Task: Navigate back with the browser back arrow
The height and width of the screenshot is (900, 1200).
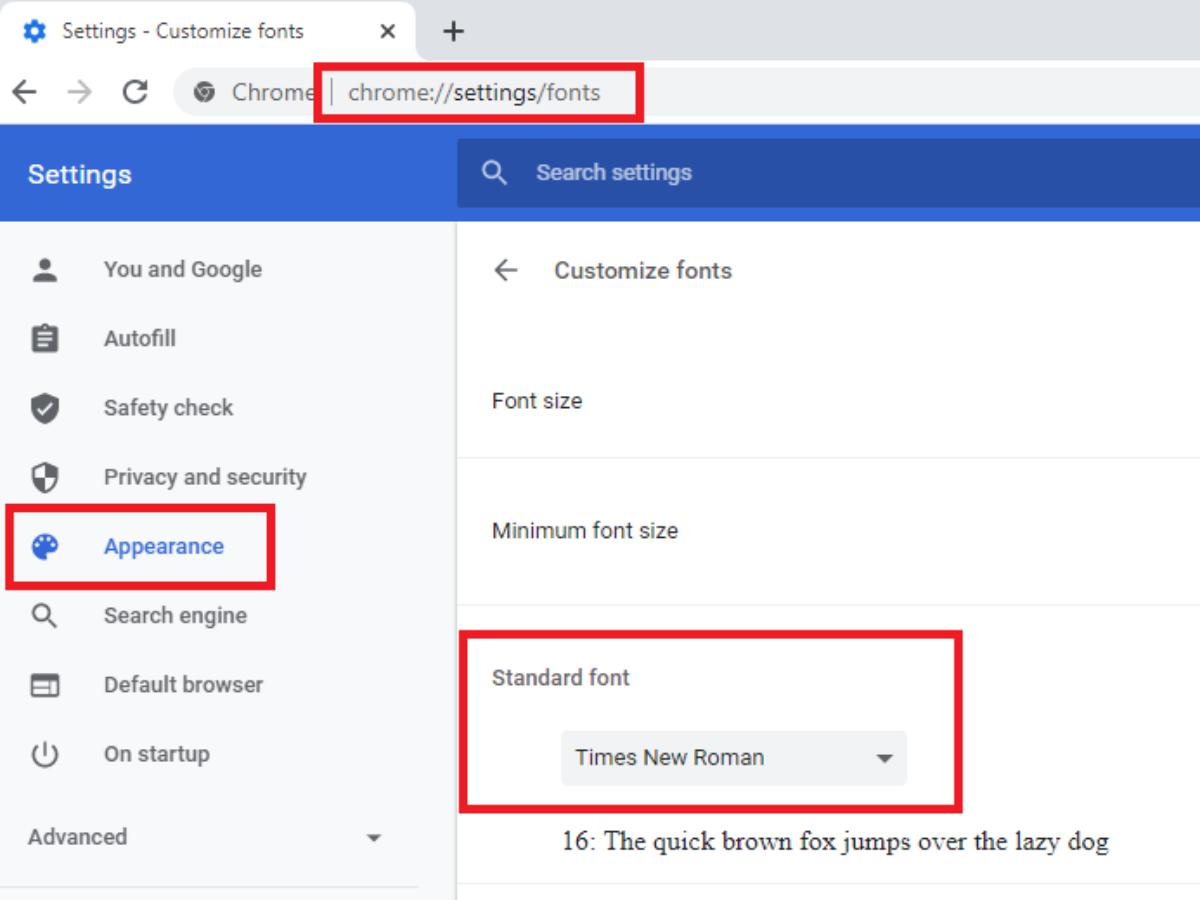Action: (x=24, y=92)
